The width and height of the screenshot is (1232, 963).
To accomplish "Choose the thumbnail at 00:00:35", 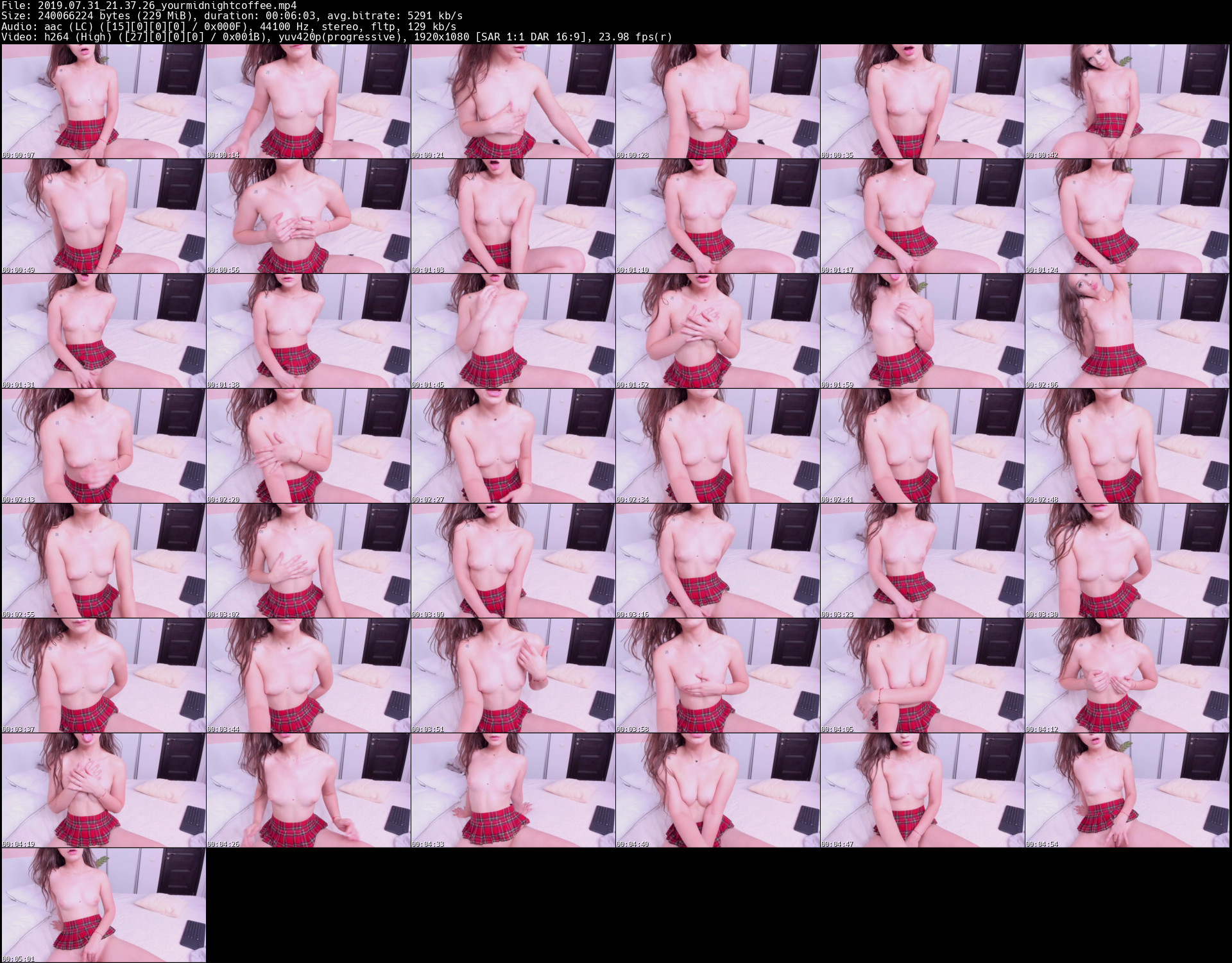I will pos(923,101).
